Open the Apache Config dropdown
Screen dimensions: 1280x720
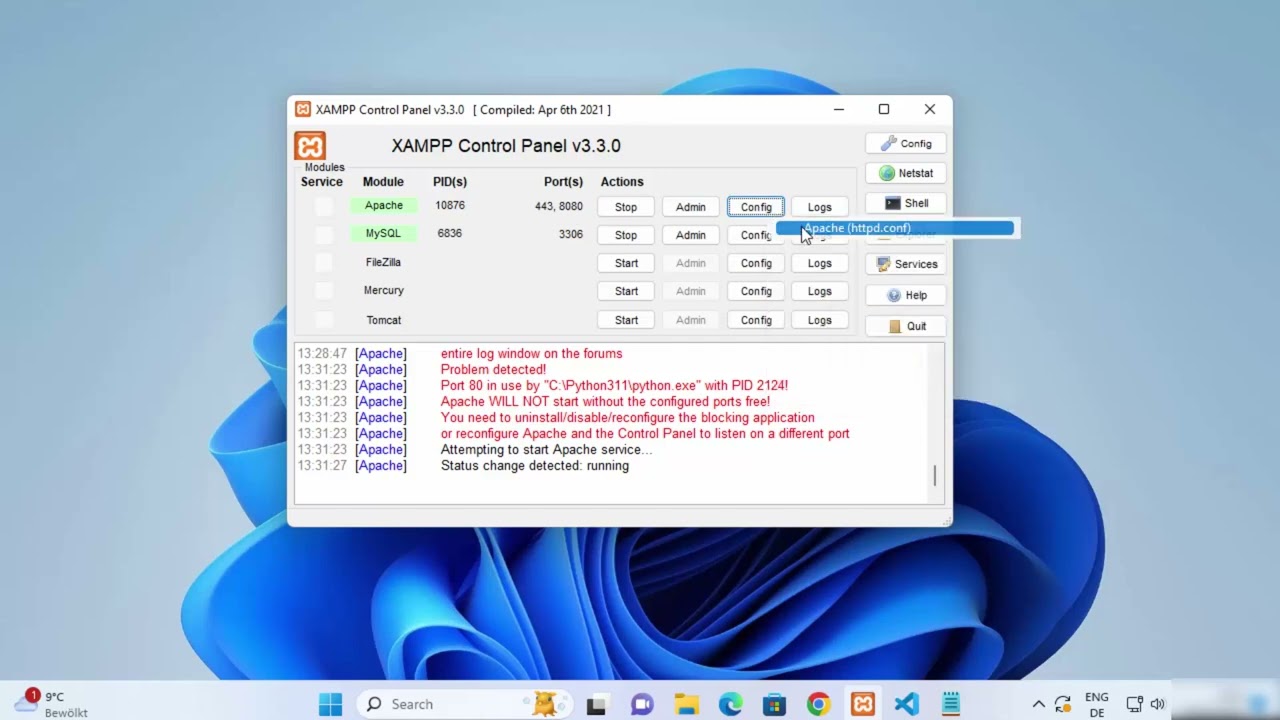click(x=756, y=207)
